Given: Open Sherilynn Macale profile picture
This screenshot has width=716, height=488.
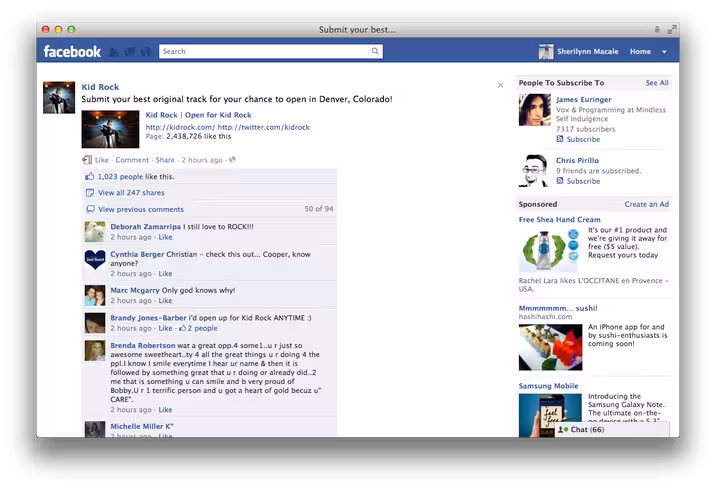Looking at the screenshot, I should coord(546,52).
